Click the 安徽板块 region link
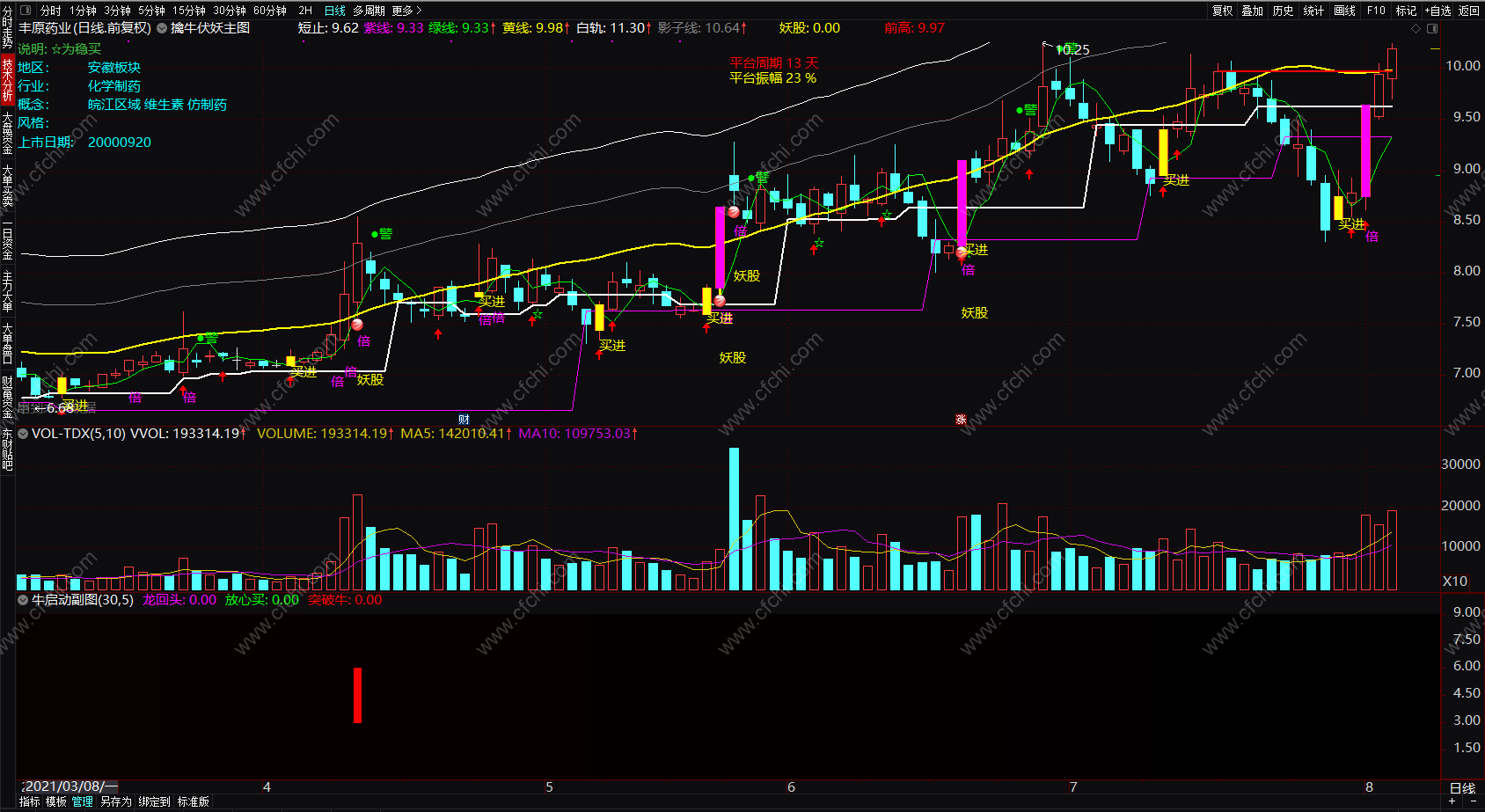The width and height of the screenshot is (1485, 812). tap(114, 68)
